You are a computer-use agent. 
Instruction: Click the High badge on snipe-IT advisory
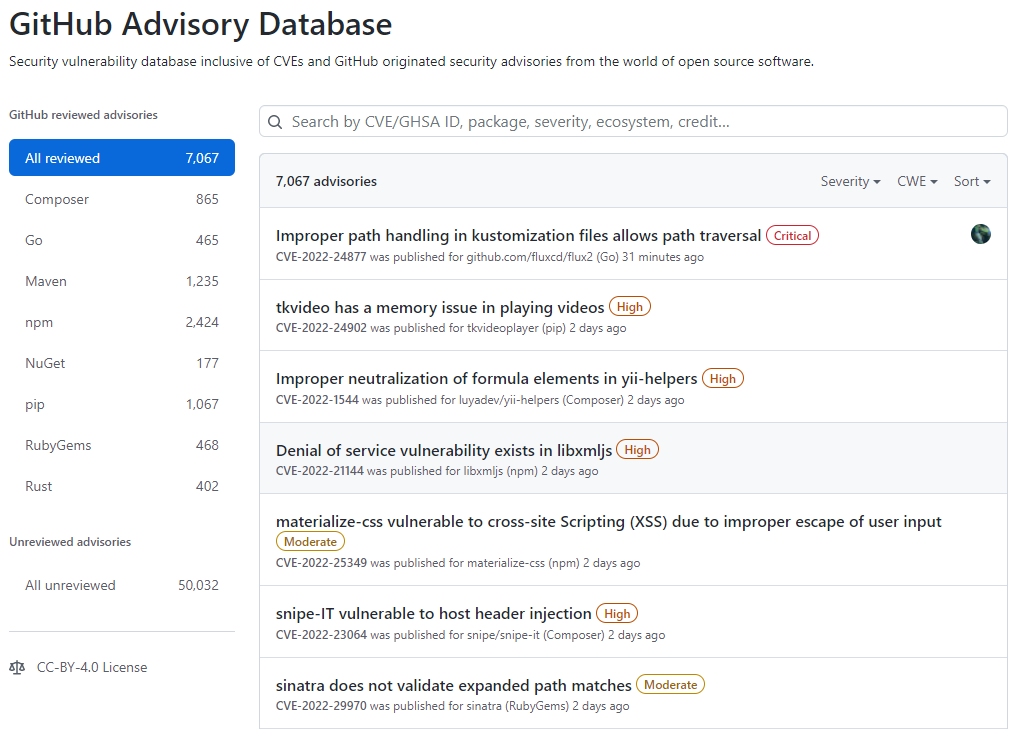pyautogui.click(x=617, y=614)
